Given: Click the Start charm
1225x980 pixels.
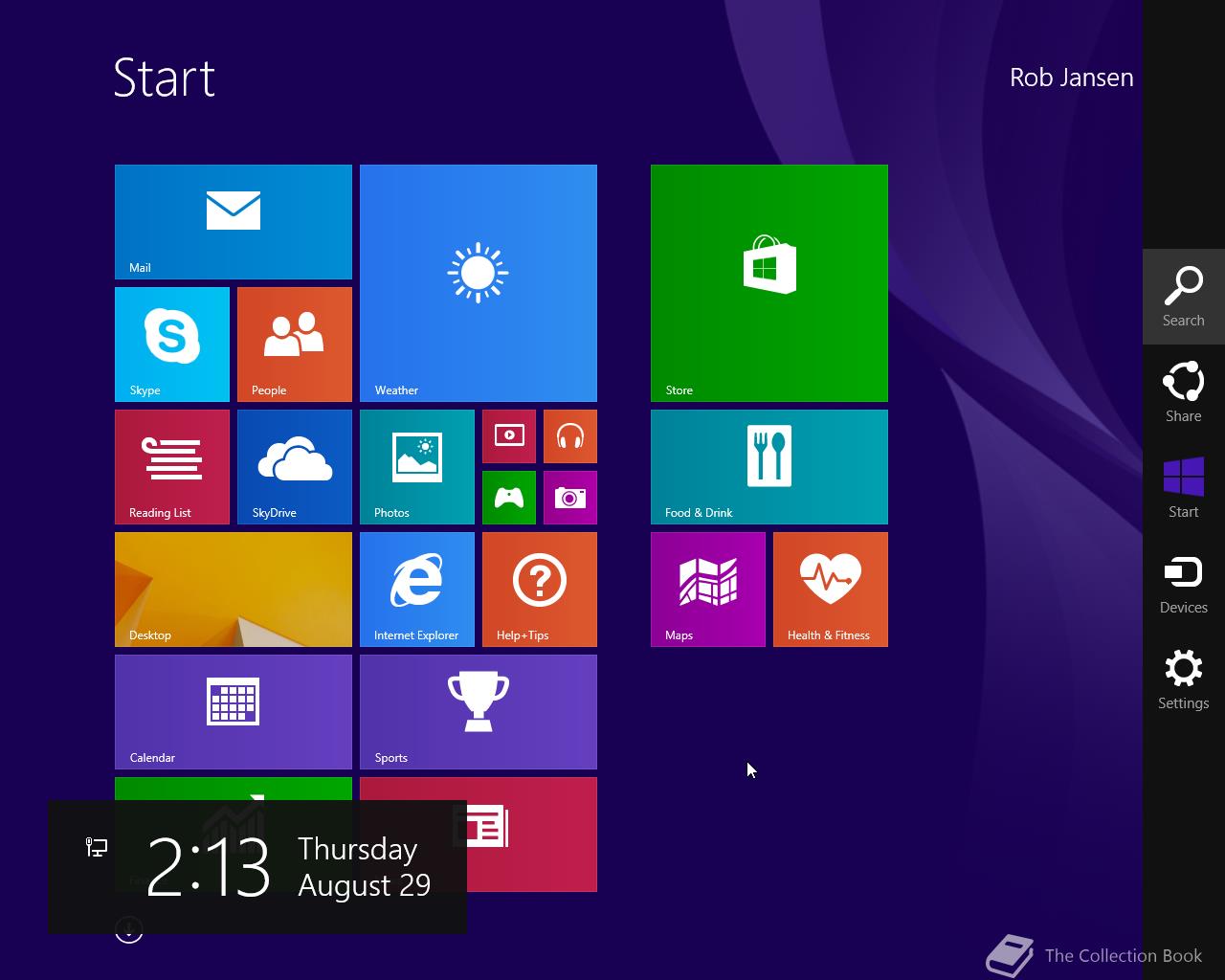Looking at the screenshot, I should coord(1184,488).
